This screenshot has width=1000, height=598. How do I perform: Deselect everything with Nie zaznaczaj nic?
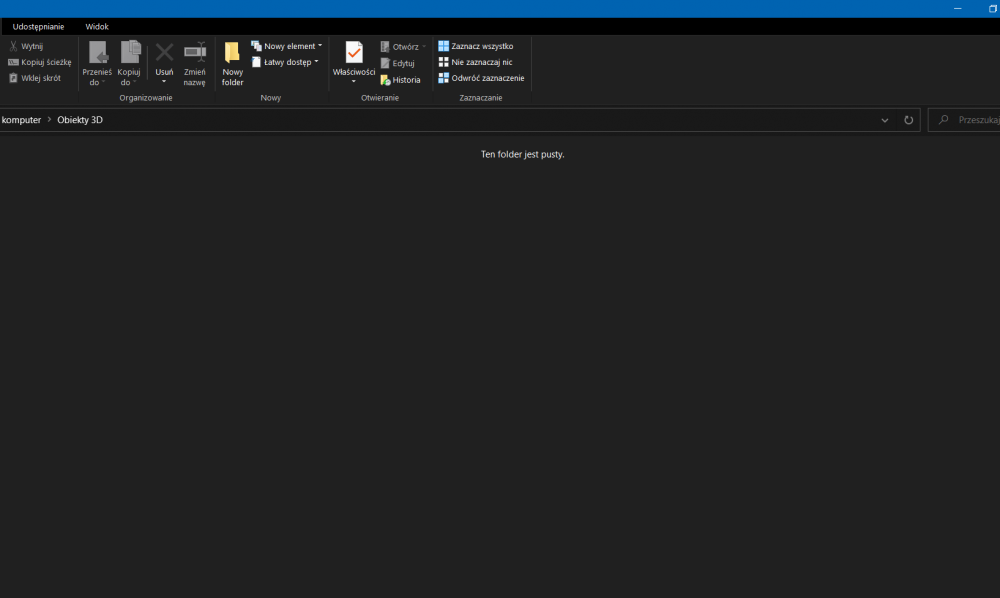[x=443, y=62]
